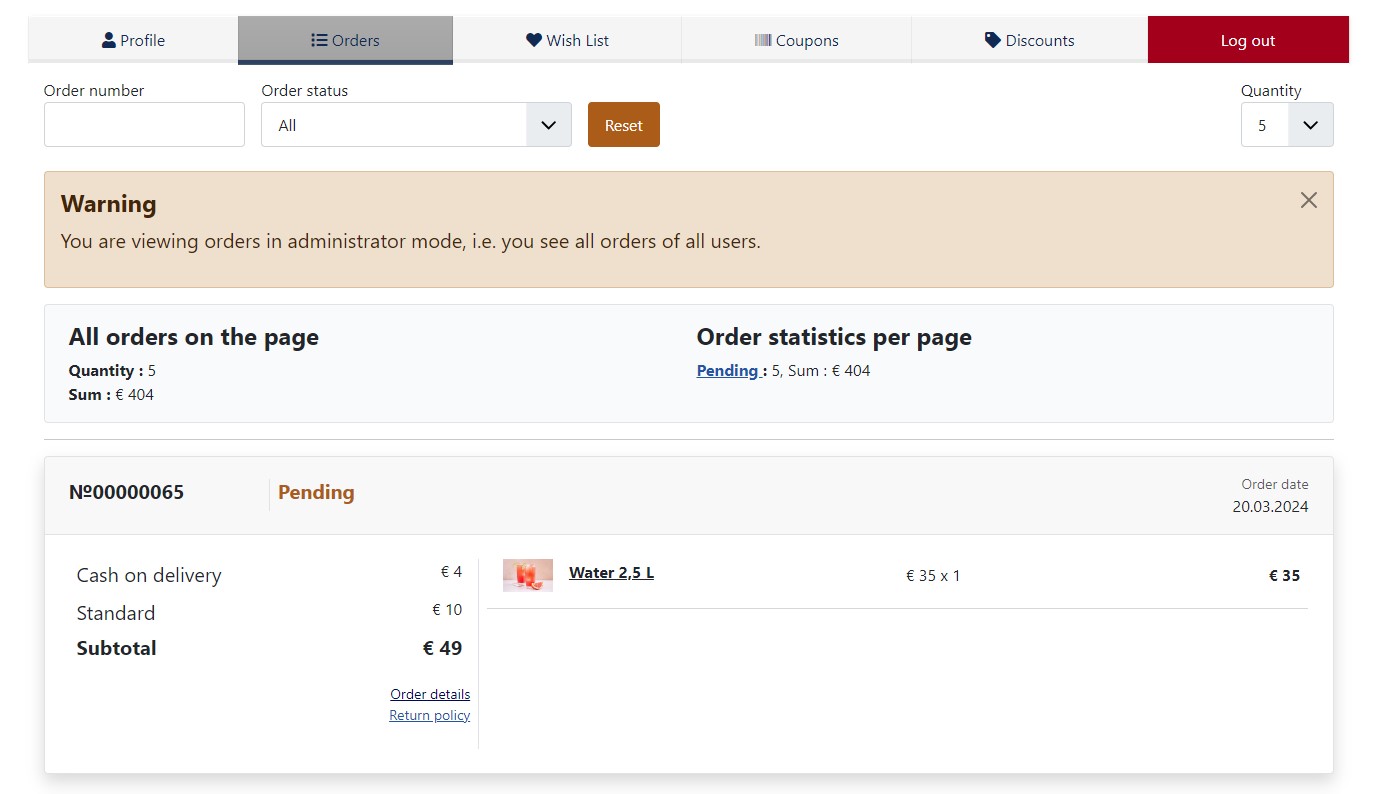Open the Order details link

(430, 694)
